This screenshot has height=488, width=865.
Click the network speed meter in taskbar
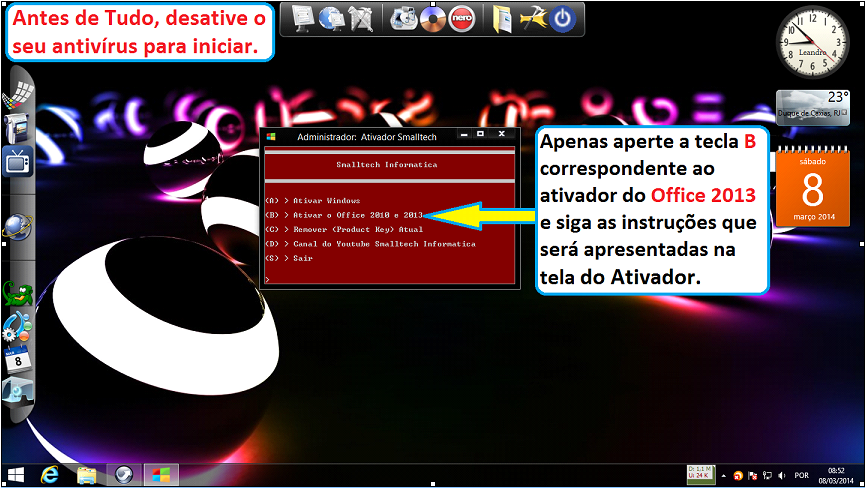click(x=701, y=475)
